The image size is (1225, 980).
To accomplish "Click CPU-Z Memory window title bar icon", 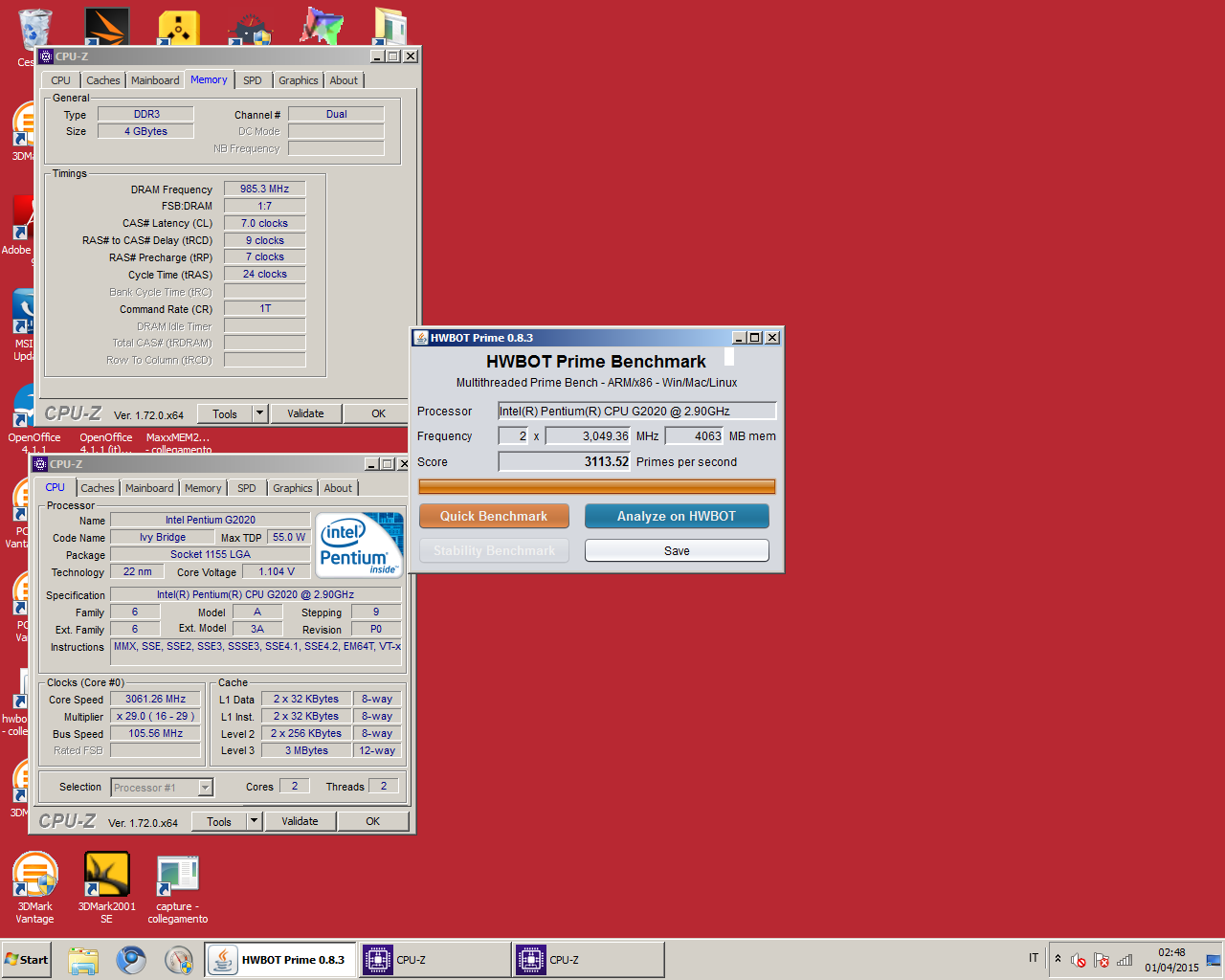I will 46,56.
